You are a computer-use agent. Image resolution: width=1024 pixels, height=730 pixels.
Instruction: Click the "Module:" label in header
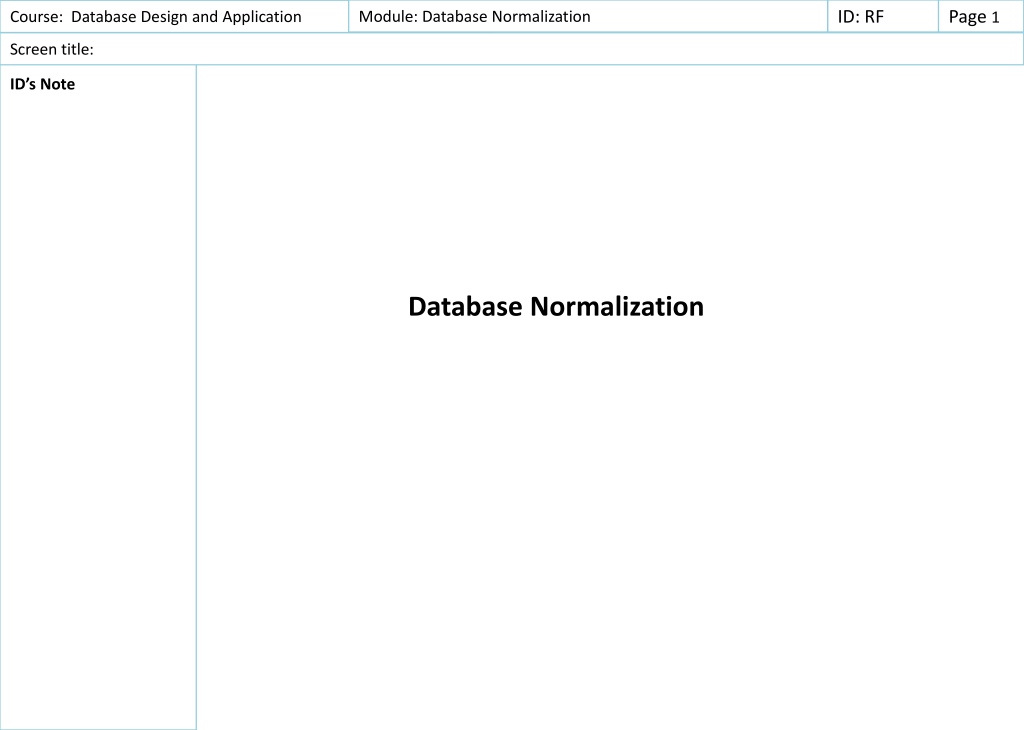click(x=388, y=17)
